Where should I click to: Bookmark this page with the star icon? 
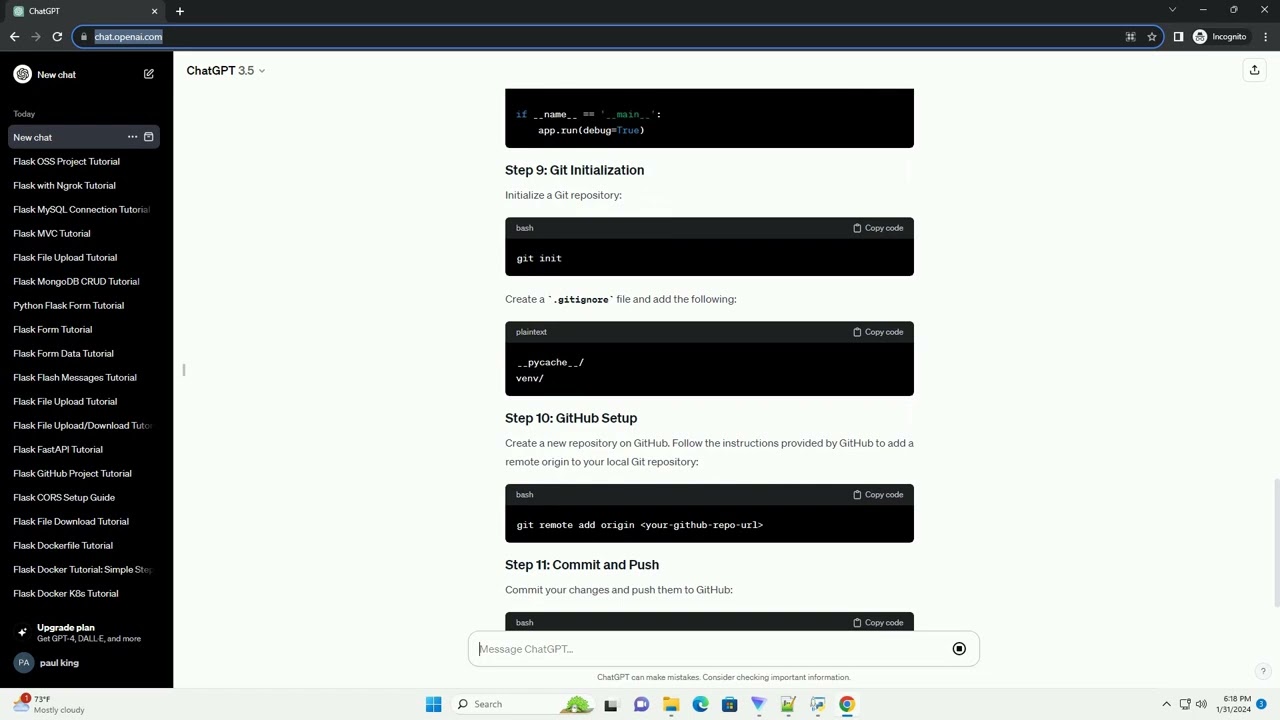point(1152,37)
